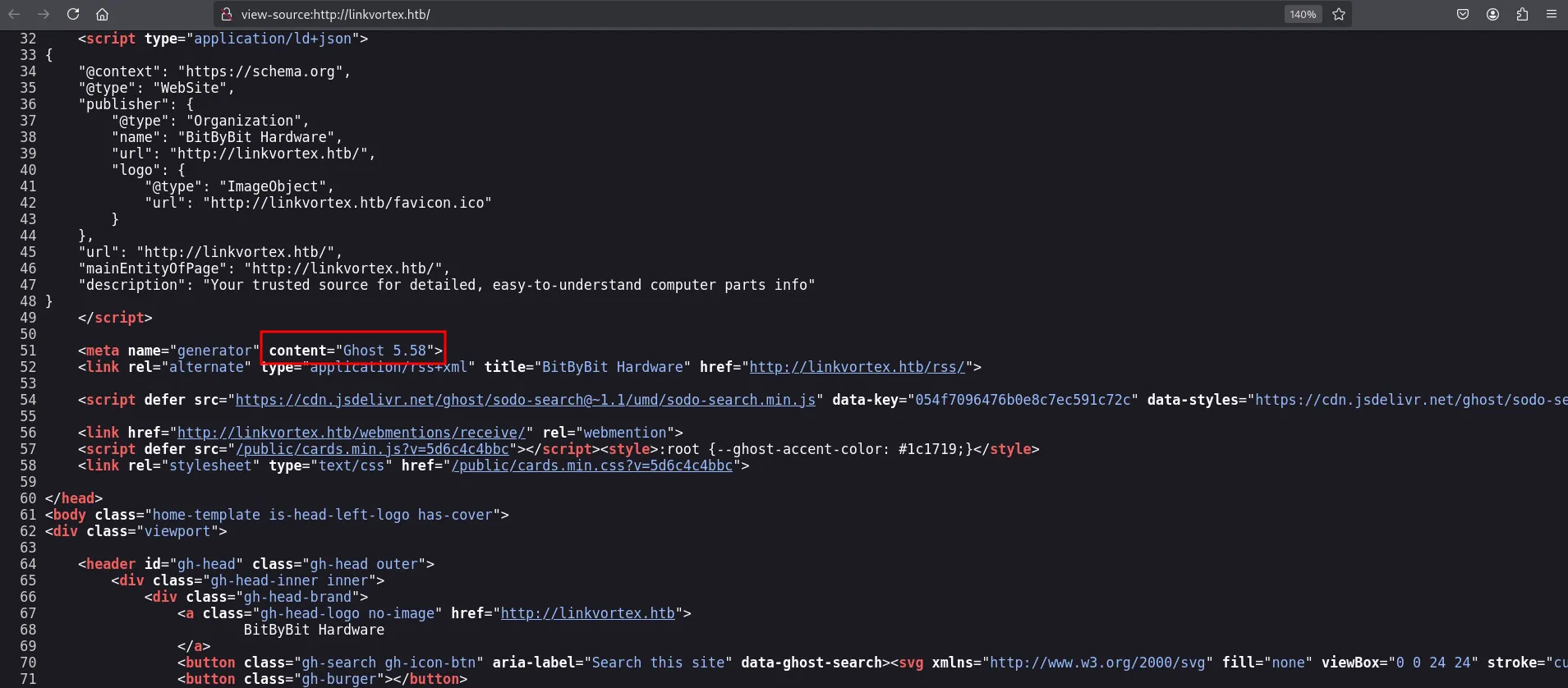This screenshot has height=688, width=1568.
Task: Open the webmentions/receive link
Action: click(351, 433)
